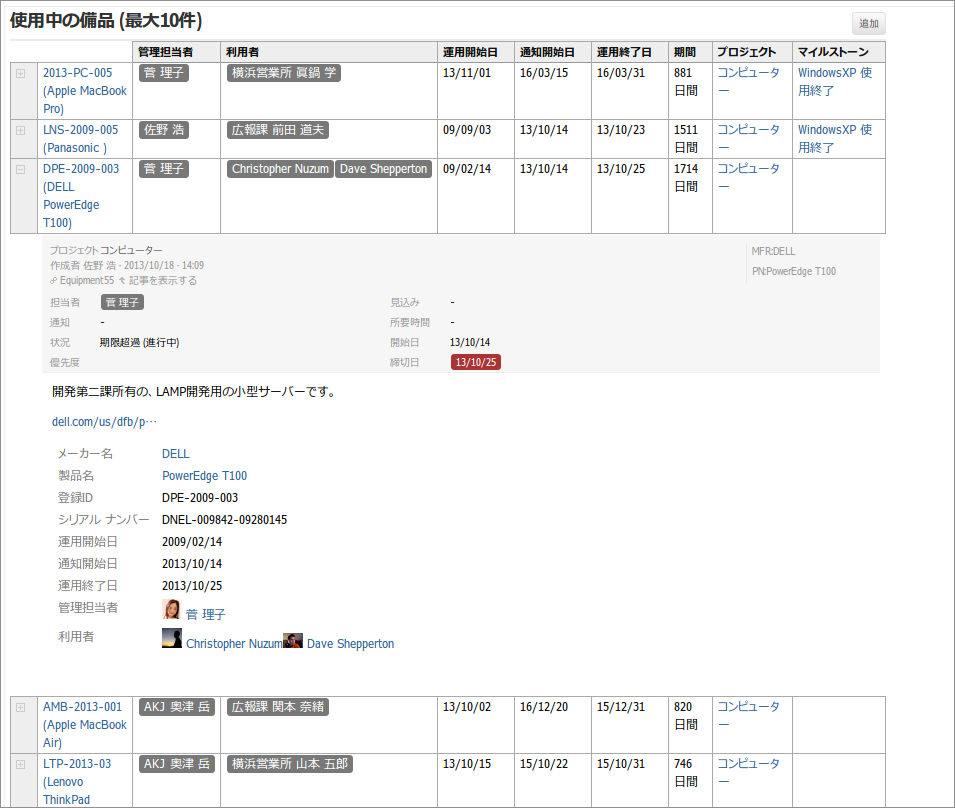Click the PN:PowerEdge T100 text
Image resolution: width=955 pixels, height=808 pixels.
pyautogui.click(x=794, y=272)
